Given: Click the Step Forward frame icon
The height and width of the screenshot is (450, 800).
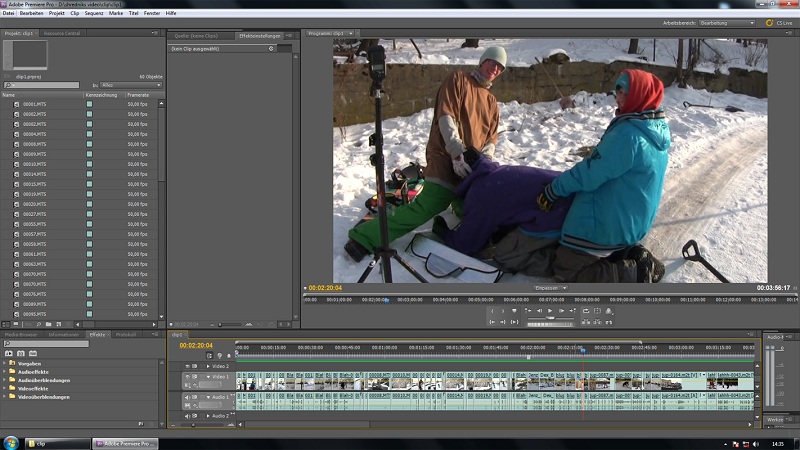Looking at the screenshot, I should pyautogui.click(x=561, y=311).
